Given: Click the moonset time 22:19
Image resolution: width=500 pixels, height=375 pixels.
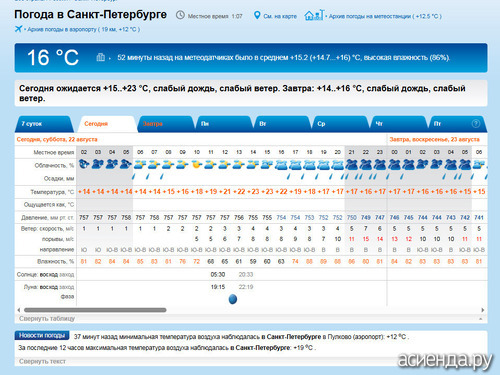Looking at the screenshot, I should tap(246, 287).
